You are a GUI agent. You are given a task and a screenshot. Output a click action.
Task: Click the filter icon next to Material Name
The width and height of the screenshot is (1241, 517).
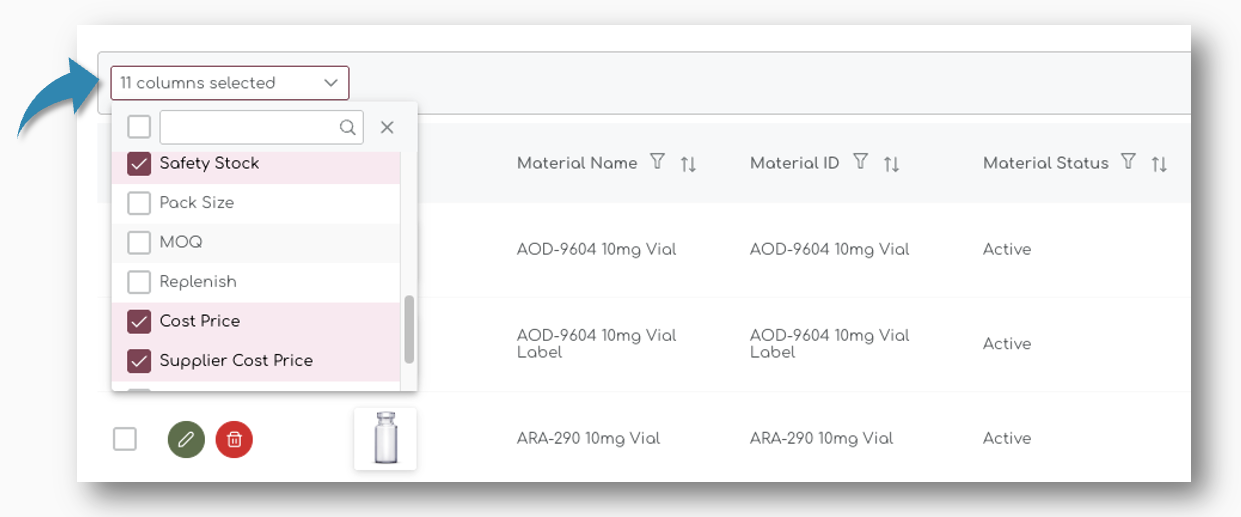(x=657, y=162)
